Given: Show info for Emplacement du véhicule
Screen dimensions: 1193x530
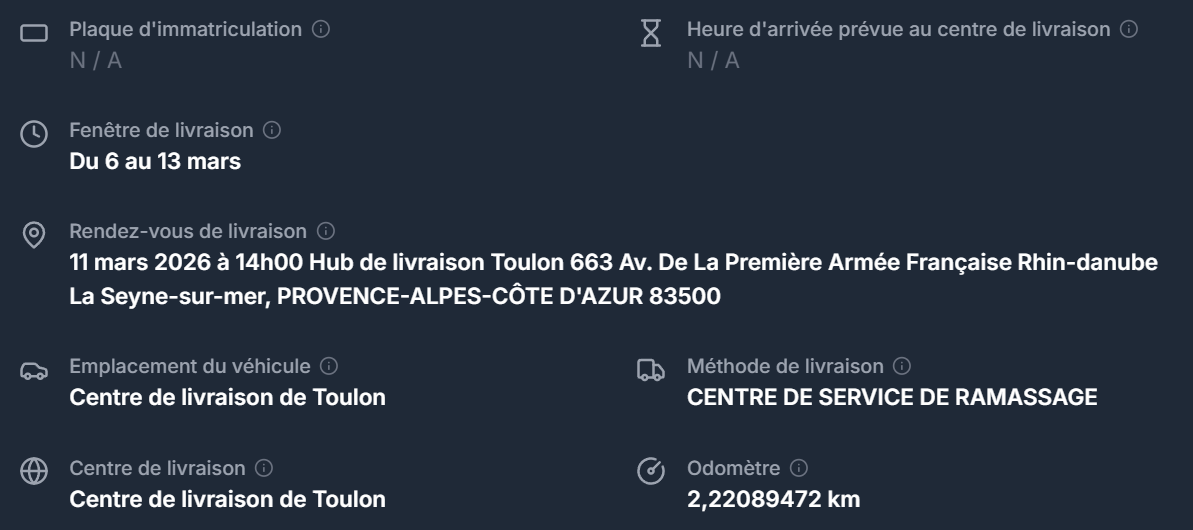Looking at the screenshot, I should coord(329,366).
